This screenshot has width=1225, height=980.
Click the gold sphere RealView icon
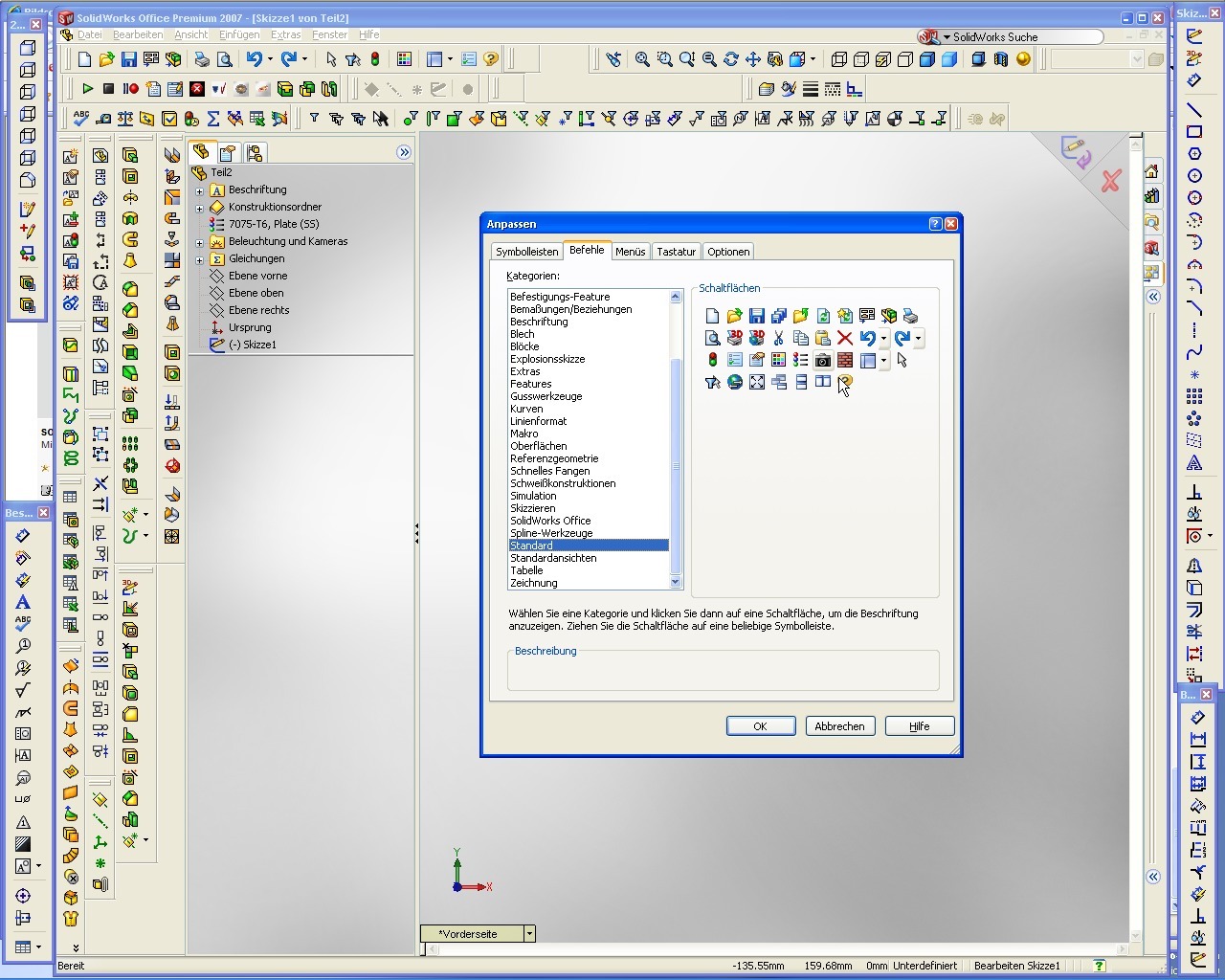(1023, 59)
